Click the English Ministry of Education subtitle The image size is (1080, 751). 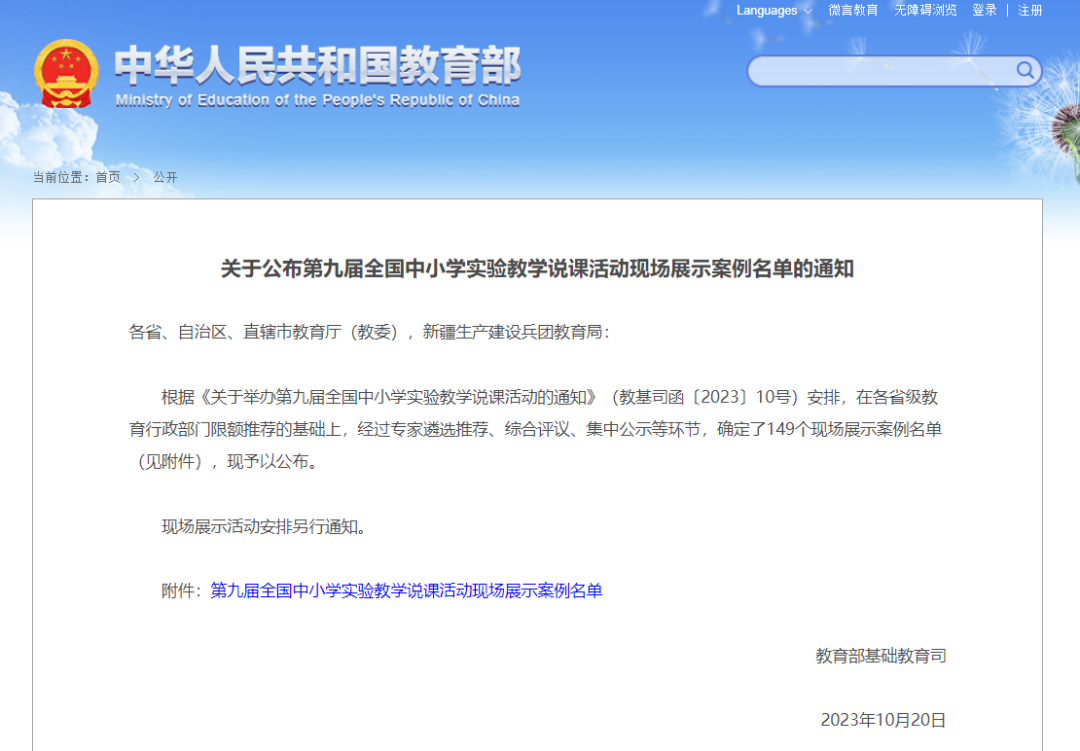(317, 100)
